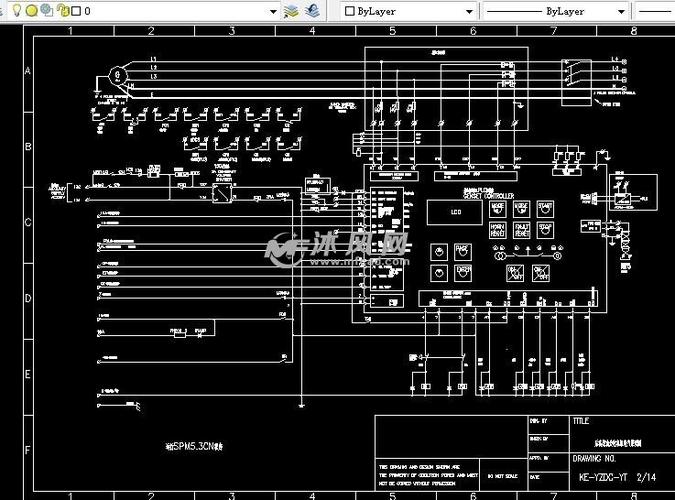Expand the ByLayer color dropdown
Screen dimensions: 675x500
469,12
